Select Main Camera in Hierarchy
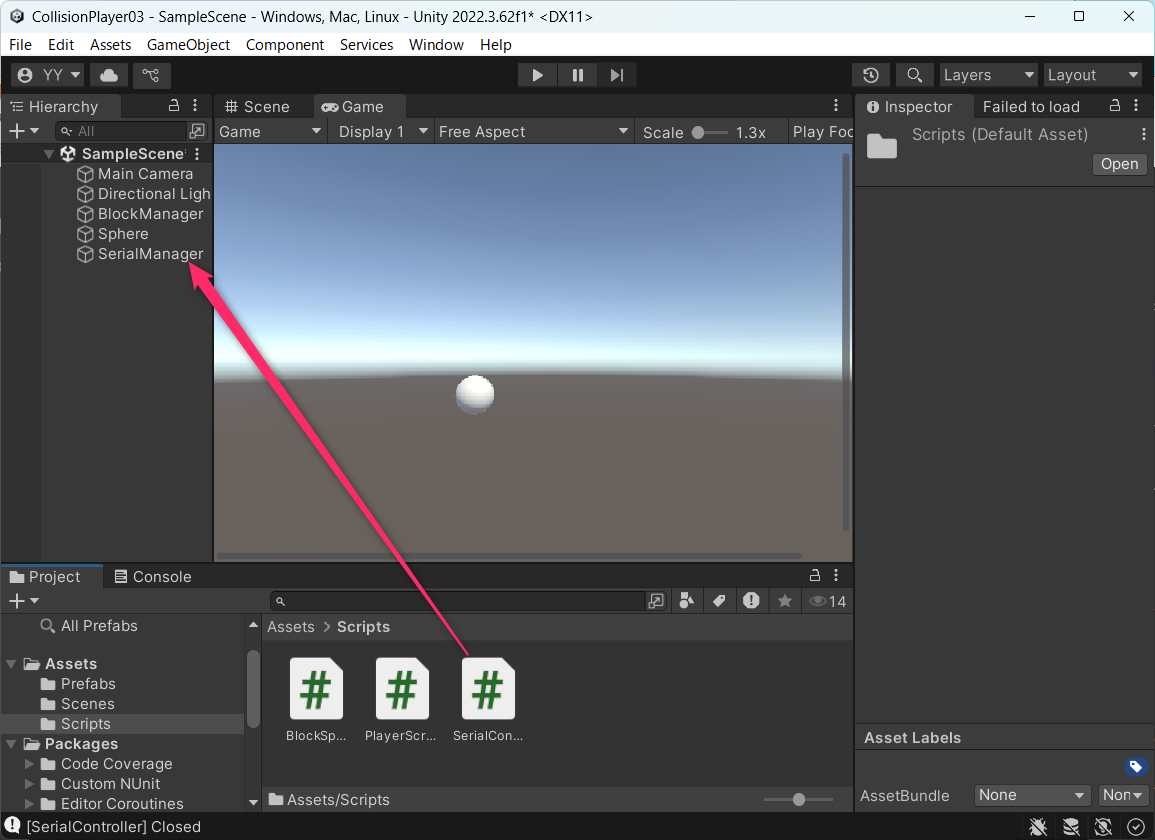The height and width of the screenshot is (840, 1155). pyautogui.click(x=145, y=174)
